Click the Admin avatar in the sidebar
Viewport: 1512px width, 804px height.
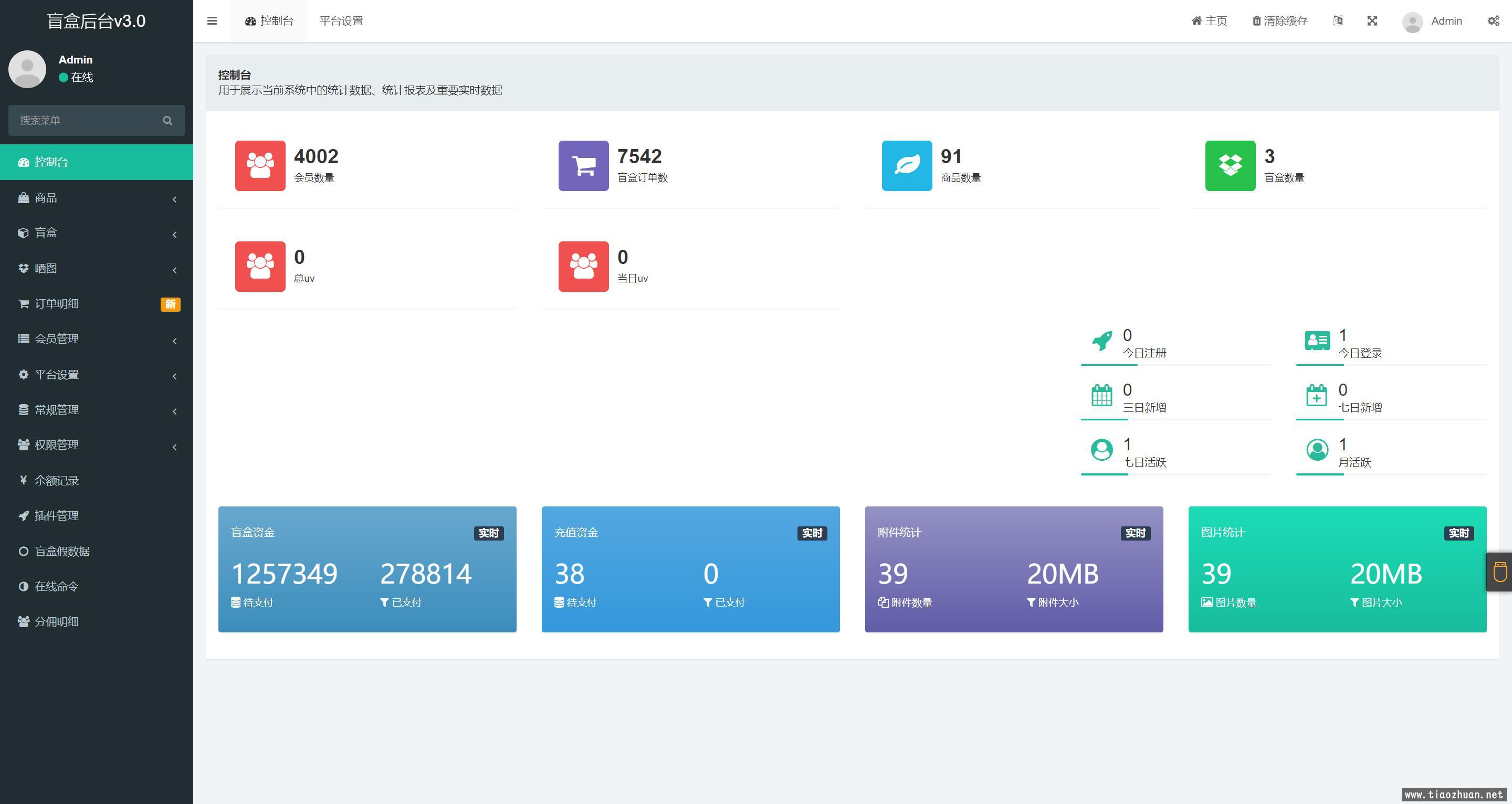pyautogui.click(x=27, y=69)
